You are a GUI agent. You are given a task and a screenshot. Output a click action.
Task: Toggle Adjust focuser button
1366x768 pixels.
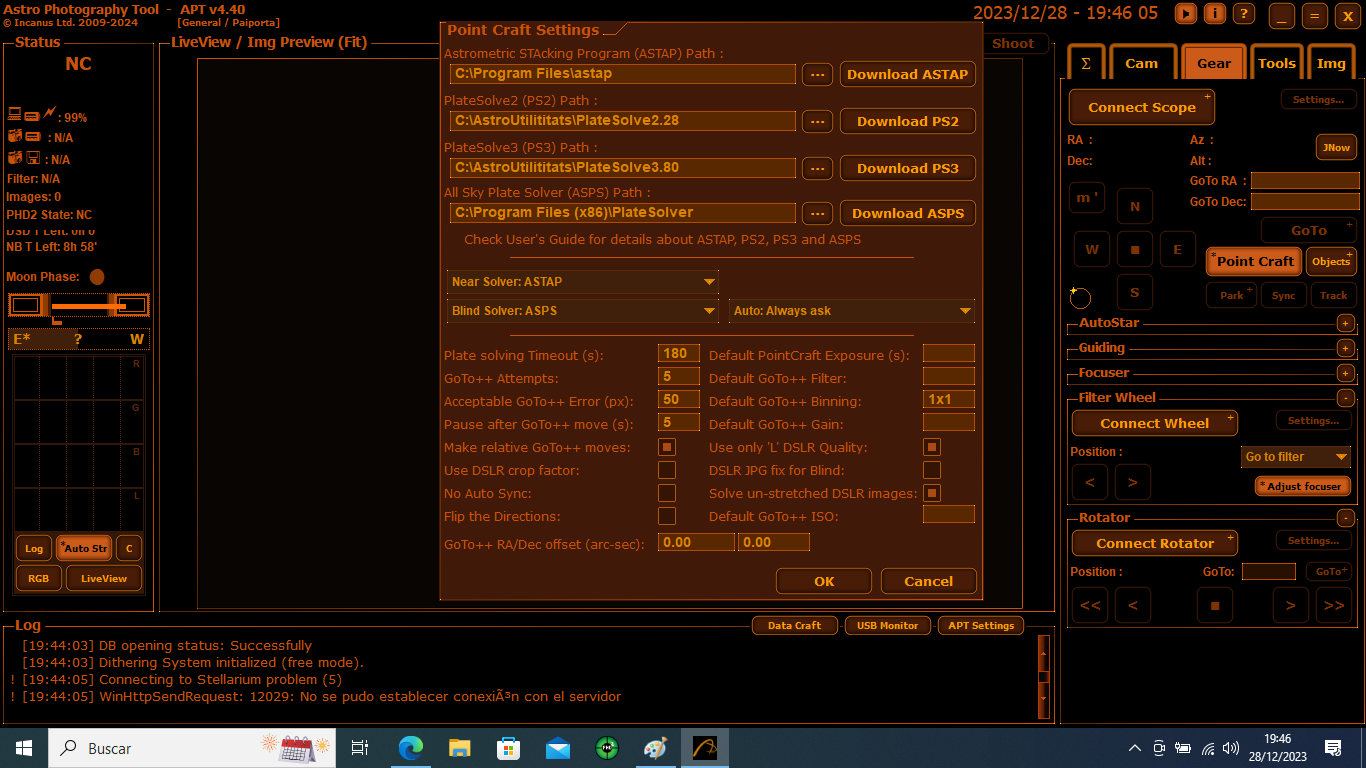tap(1303, 486)
